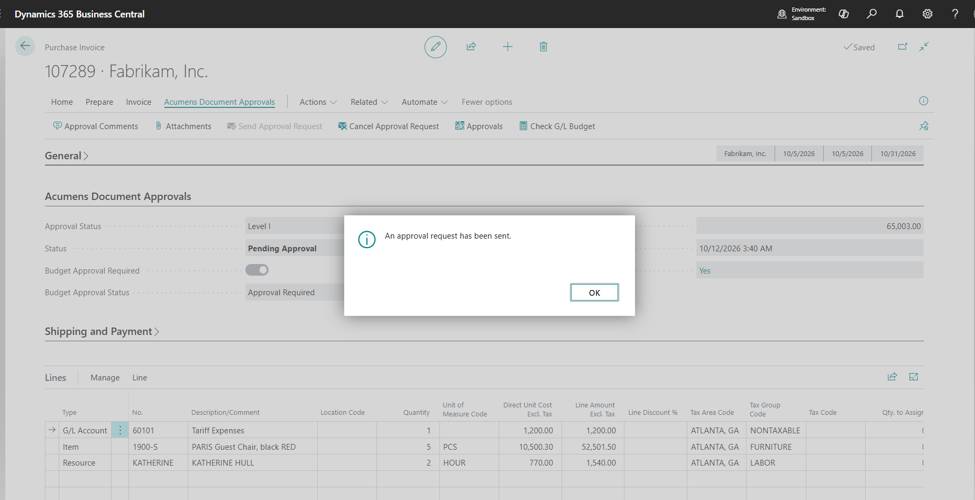Click HOUR unit of measure cell
This screenshot has width=975, height=500.
[x=469, y=463]
